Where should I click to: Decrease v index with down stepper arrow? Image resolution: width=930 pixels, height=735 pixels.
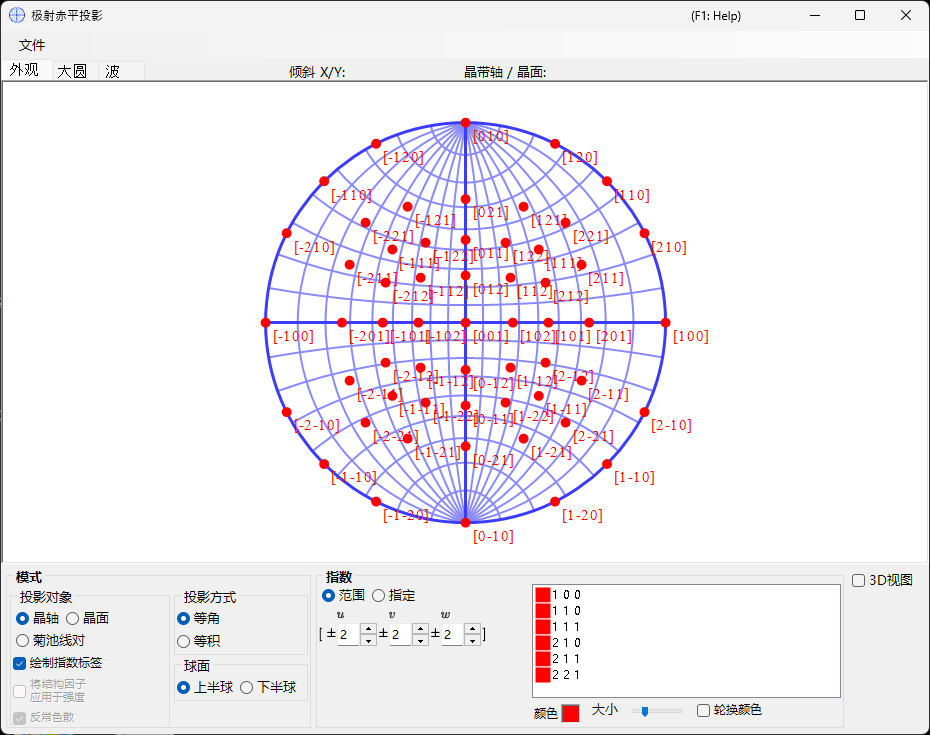[x=421, y=640]
